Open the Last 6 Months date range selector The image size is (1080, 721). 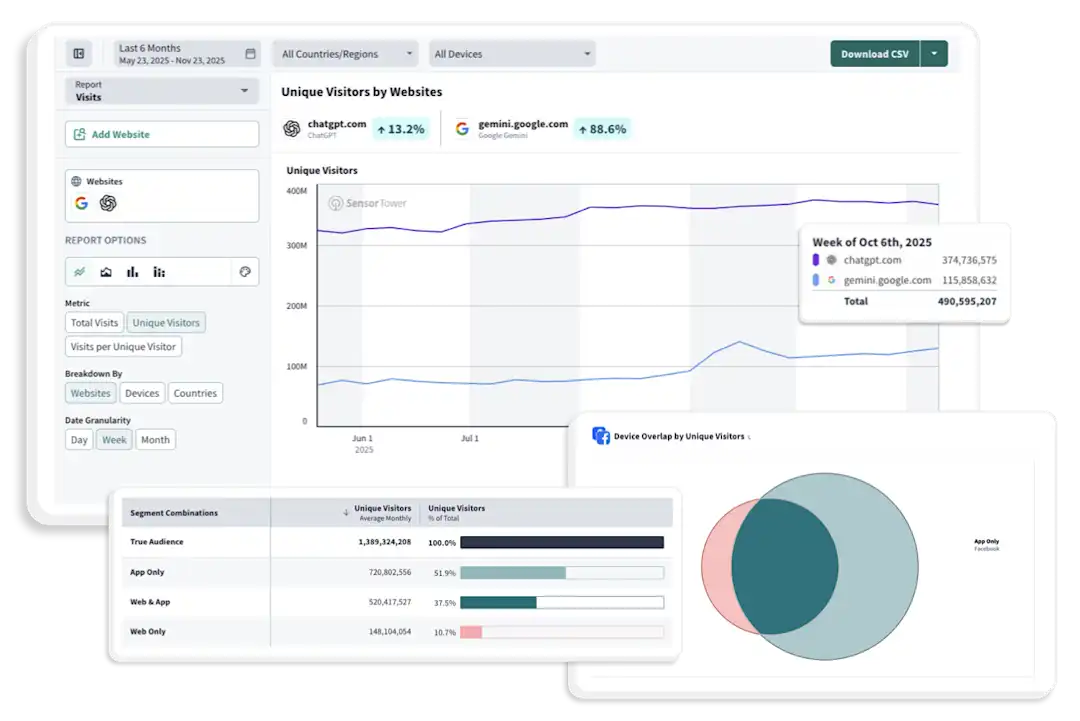point(187,54)
